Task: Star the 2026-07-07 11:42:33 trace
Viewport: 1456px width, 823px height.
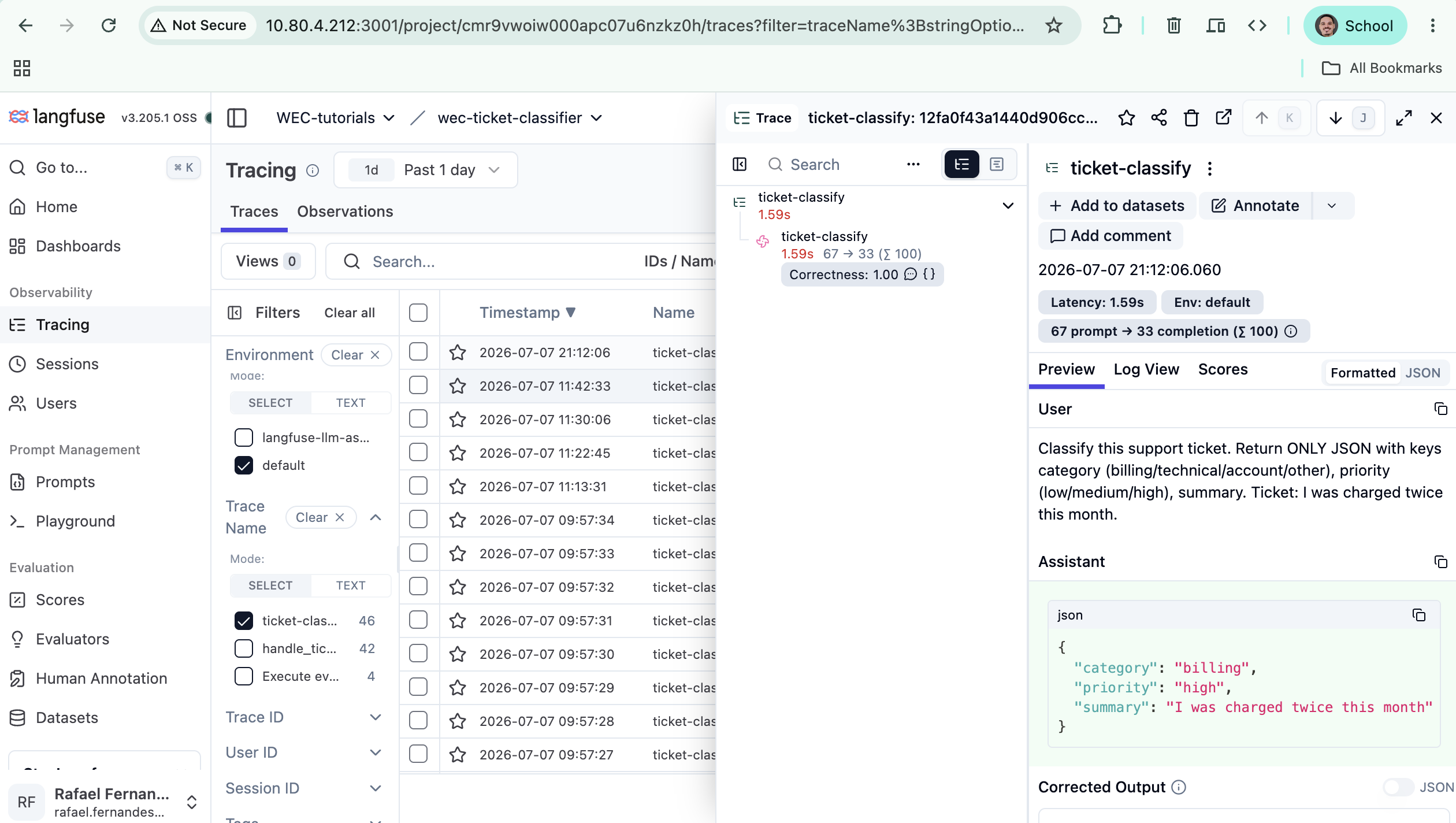Action: click(x=458, y=386)
